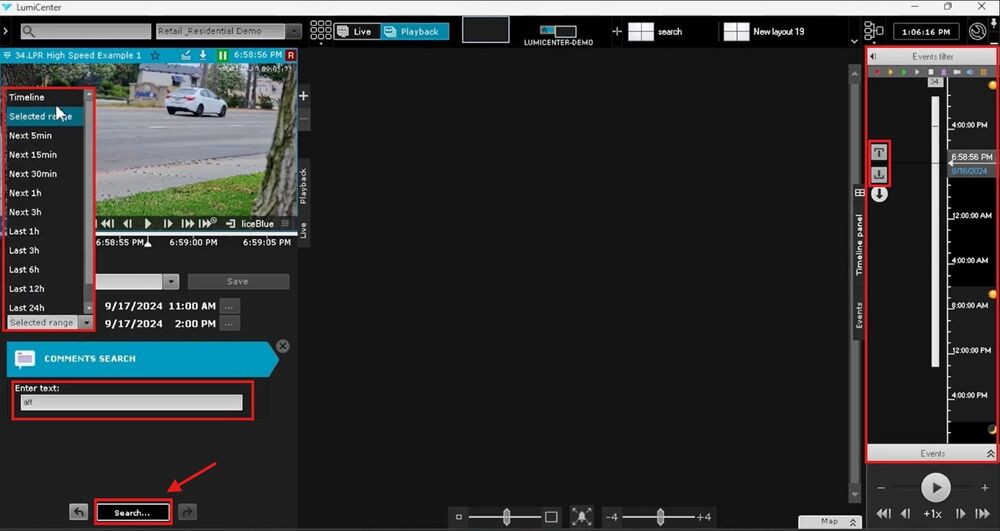Image resolution: width=1000 pixels, height=531 pixels.
Task: Open the camera grid layout icon
Action: (321, 31)
